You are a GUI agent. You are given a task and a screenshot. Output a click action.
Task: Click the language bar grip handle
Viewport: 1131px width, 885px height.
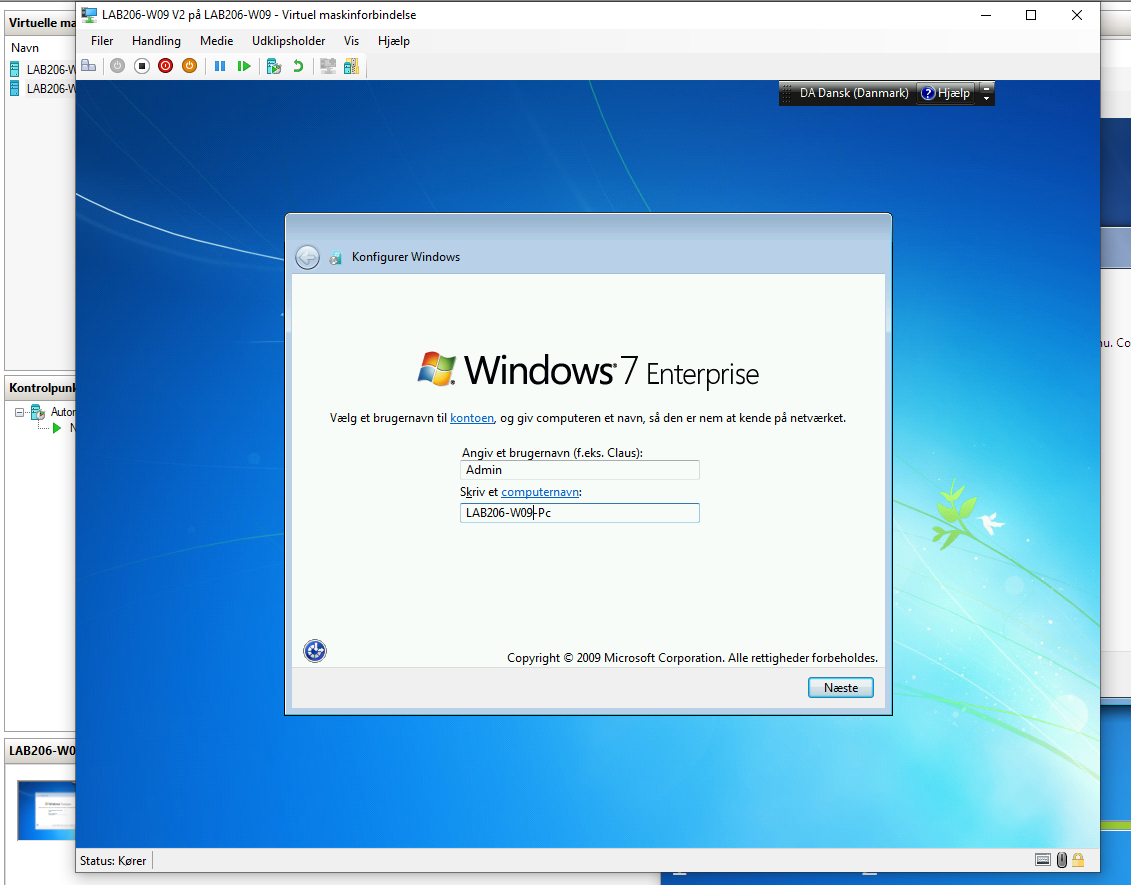click(787, 93)
